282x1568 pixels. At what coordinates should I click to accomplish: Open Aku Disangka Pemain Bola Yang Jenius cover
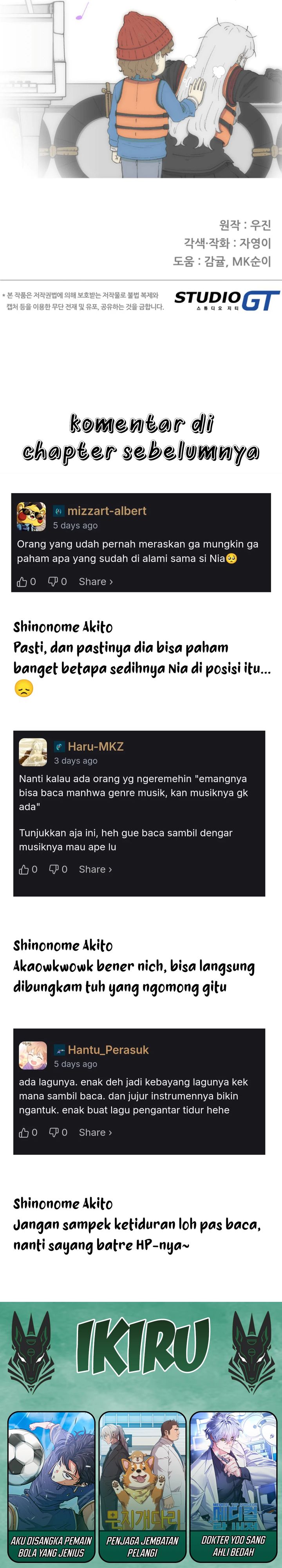(51, 1486)
